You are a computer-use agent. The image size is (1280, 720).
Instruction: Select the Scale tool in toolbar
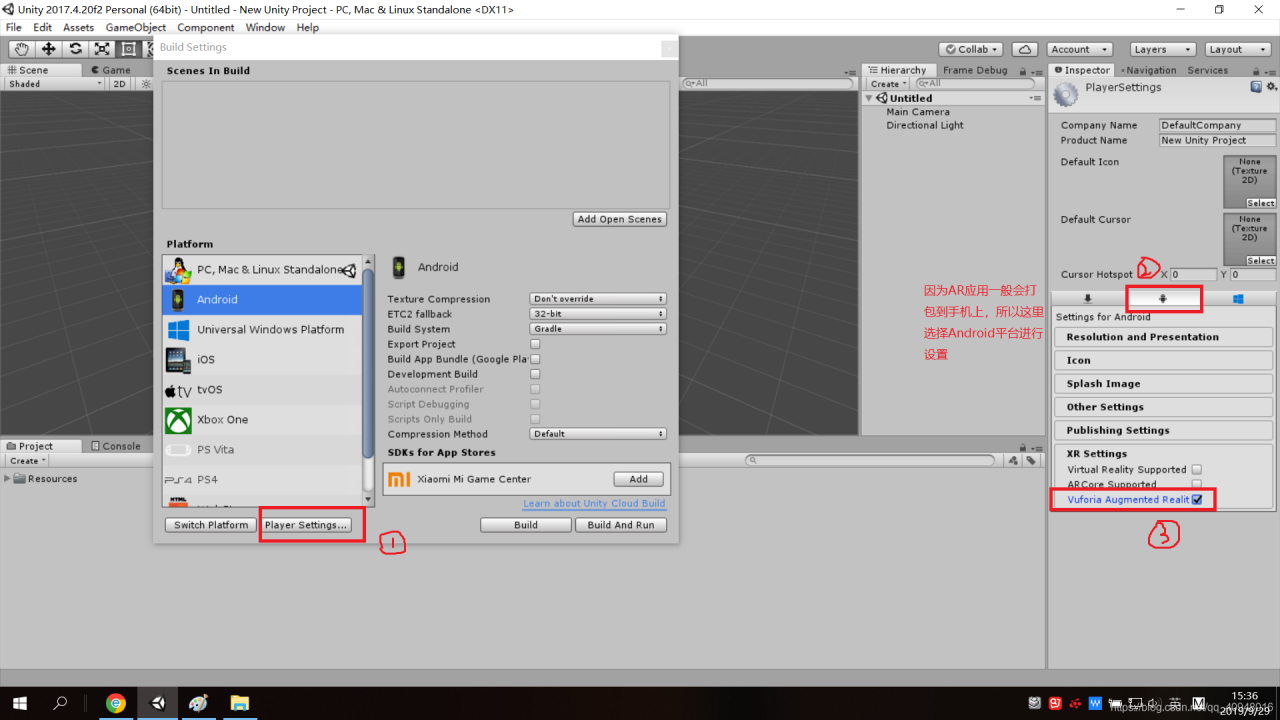click(102, 48)
